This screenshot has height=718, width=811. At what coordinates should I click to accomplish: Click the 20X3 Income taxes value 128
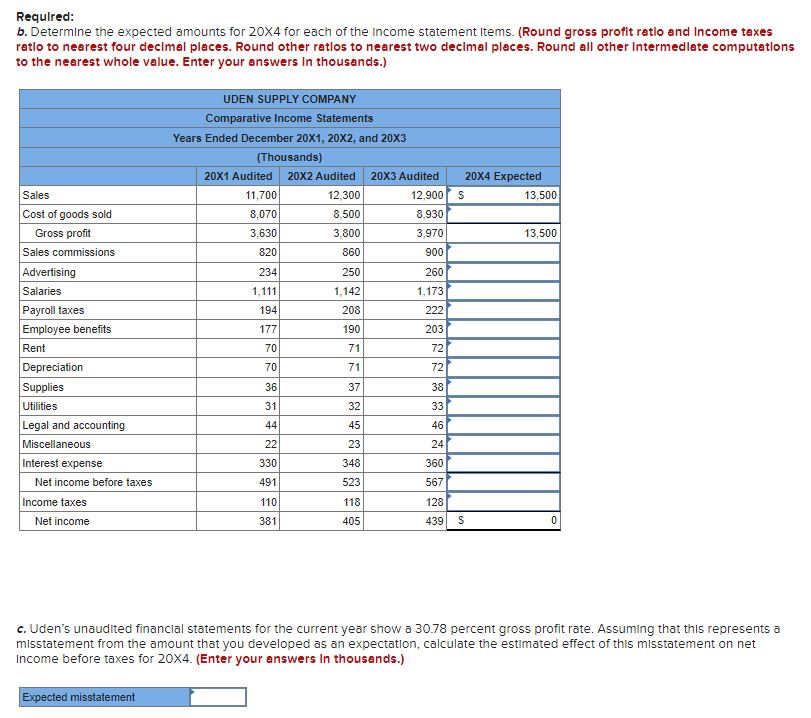click(x=434, y=502)
